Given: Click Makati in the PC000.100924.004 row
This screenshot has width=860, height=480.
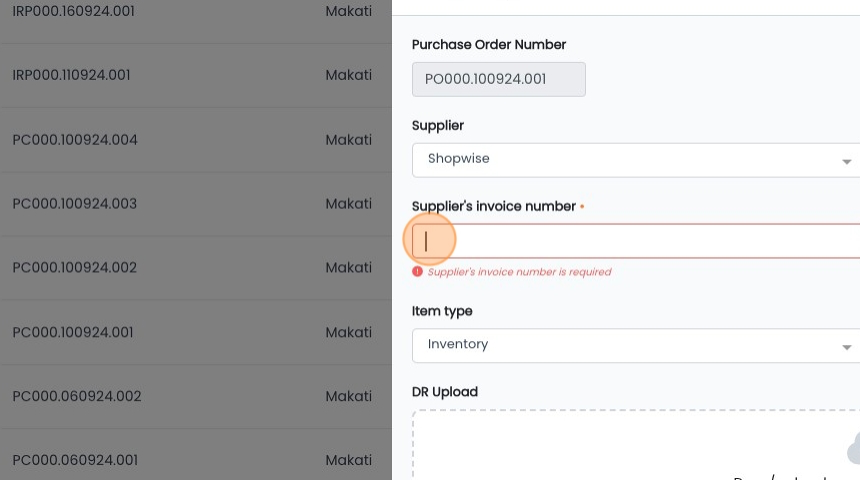Looking at the screenshot, I should pyautogui.click(x=348, y=140).
